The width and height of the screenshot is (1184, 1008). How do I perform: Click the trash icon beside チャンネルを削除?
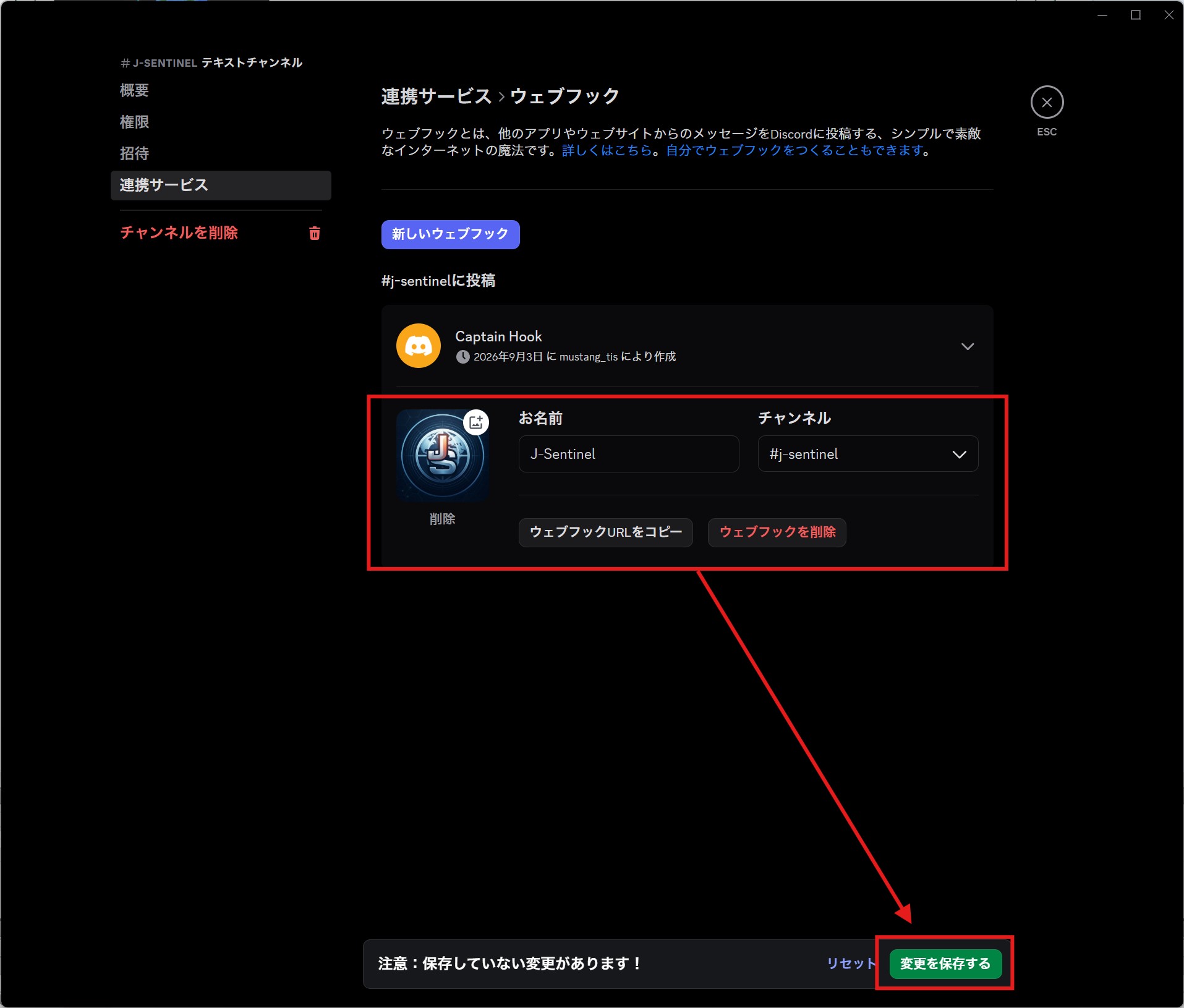coord(315,233)
